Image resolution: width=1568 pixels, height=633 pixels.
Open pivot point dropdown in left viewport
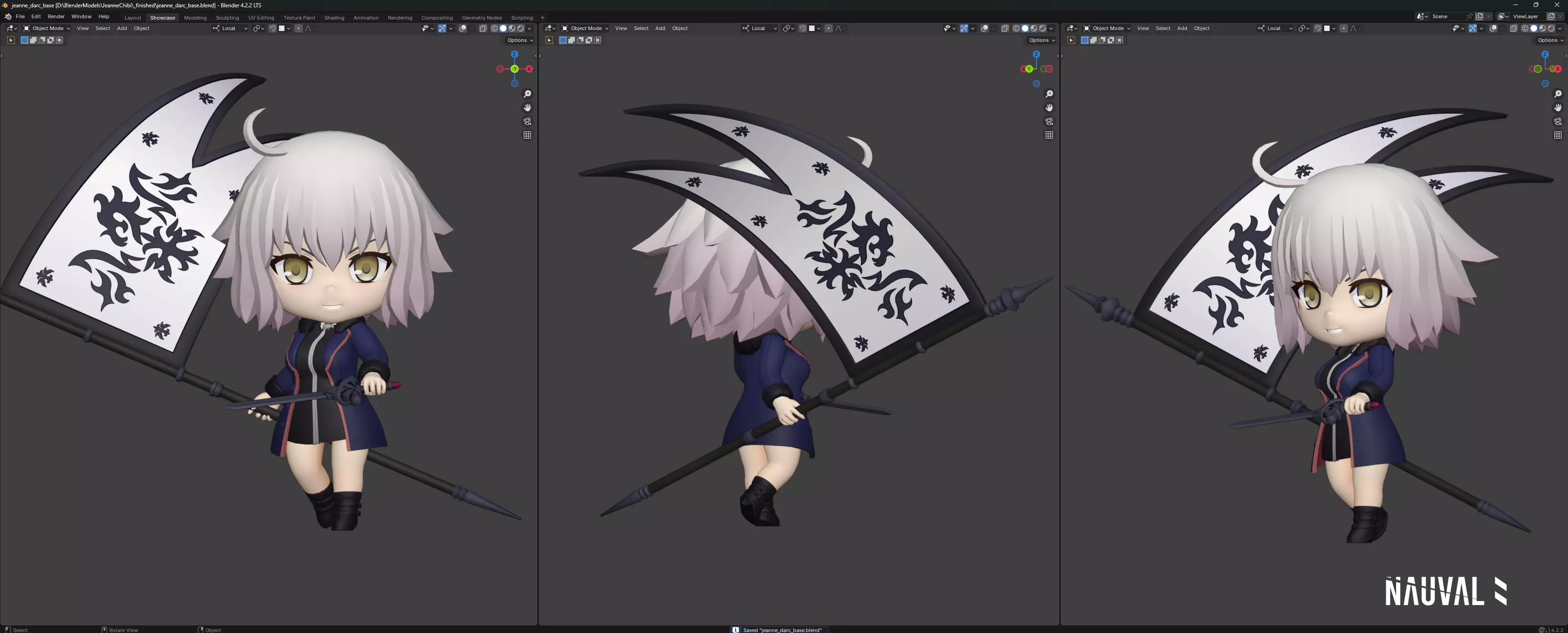coord(259,29)
